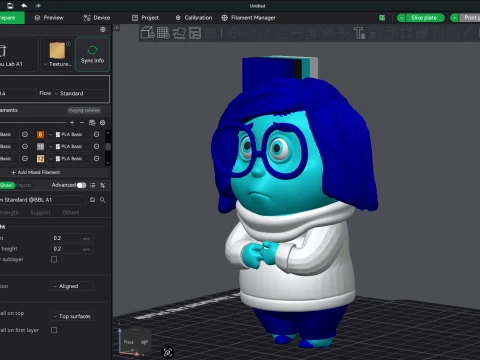
Task: Open the Flow Standard dropdown
Action: (79, 93)
